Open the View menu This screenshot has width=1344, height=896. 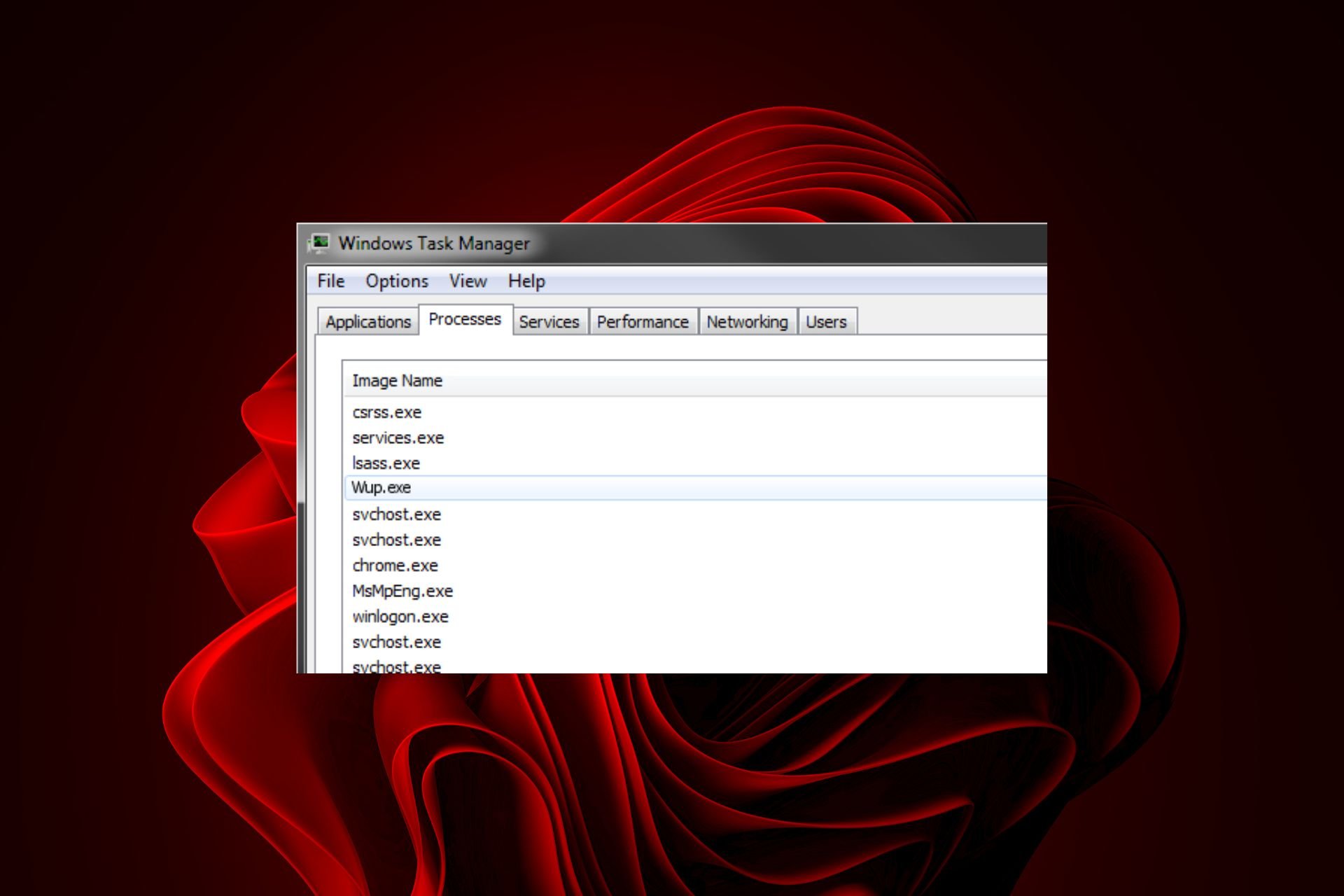click(468, 281)
